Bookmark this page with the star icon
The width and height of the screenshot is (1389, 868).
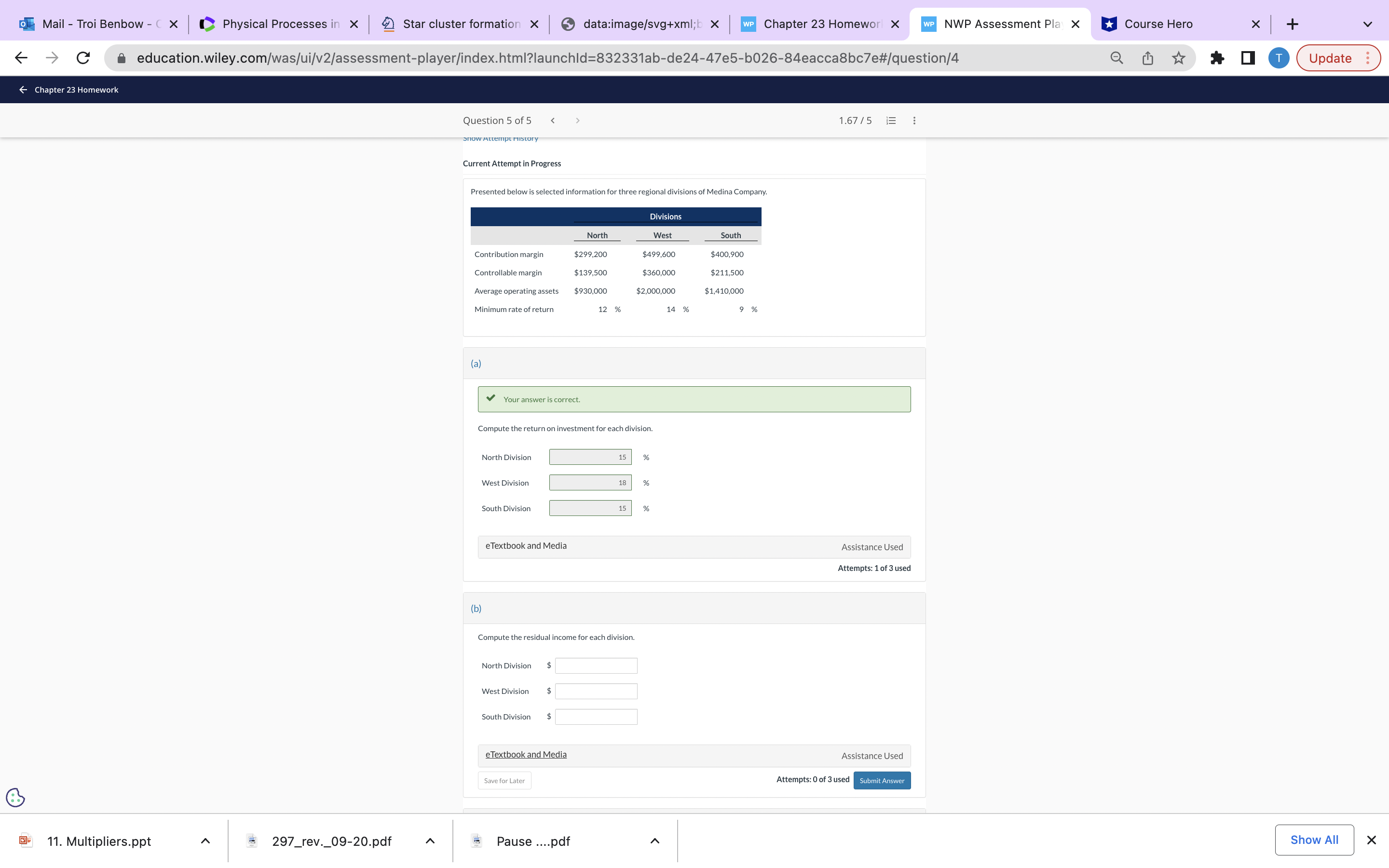tap(1178, 58)
